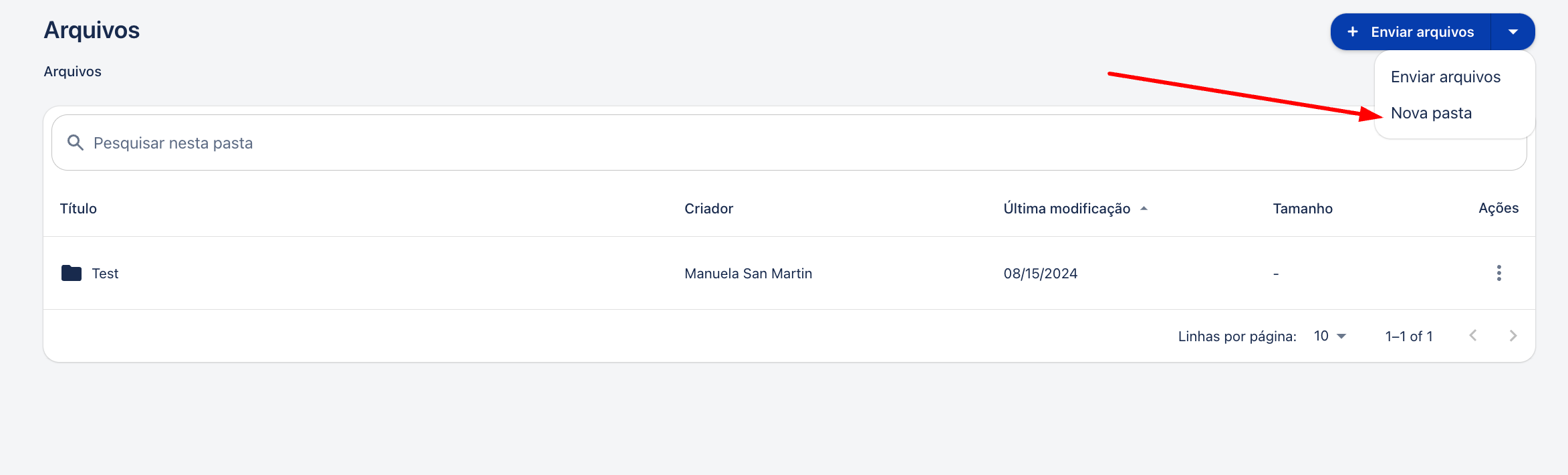Sort by Criador column header

point(708,209)
